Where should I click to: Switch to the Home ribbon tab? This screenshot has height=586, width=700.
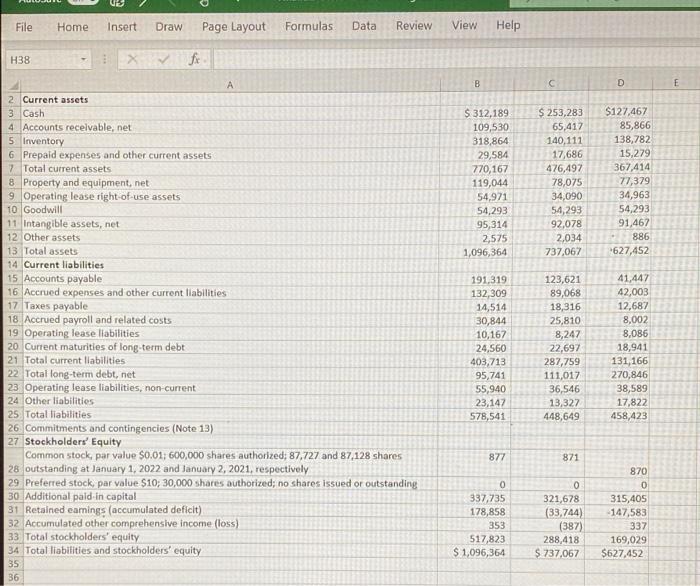72,27
